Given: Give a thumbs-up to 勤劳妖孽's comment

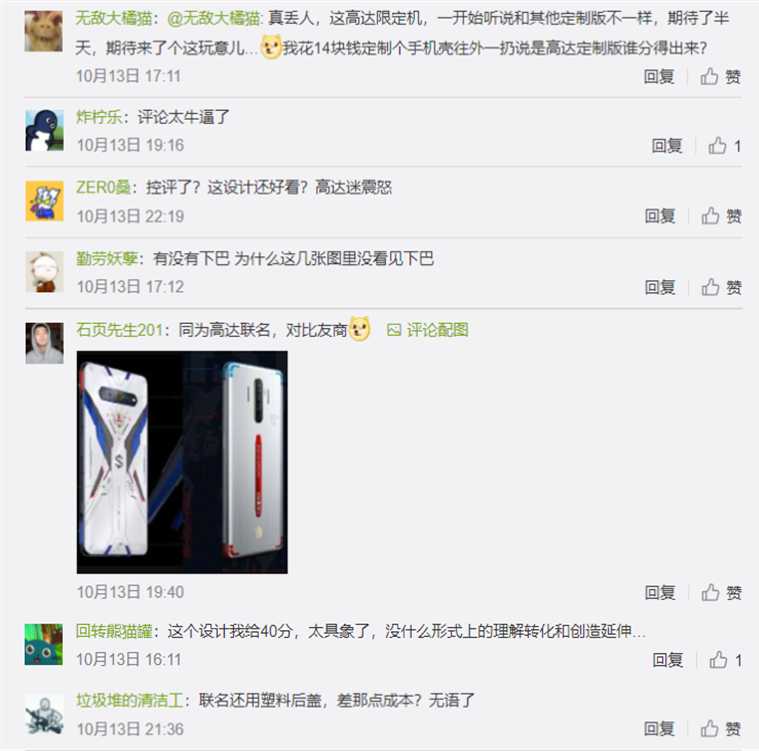Looking at the screenshot, I should click(721, 287).
